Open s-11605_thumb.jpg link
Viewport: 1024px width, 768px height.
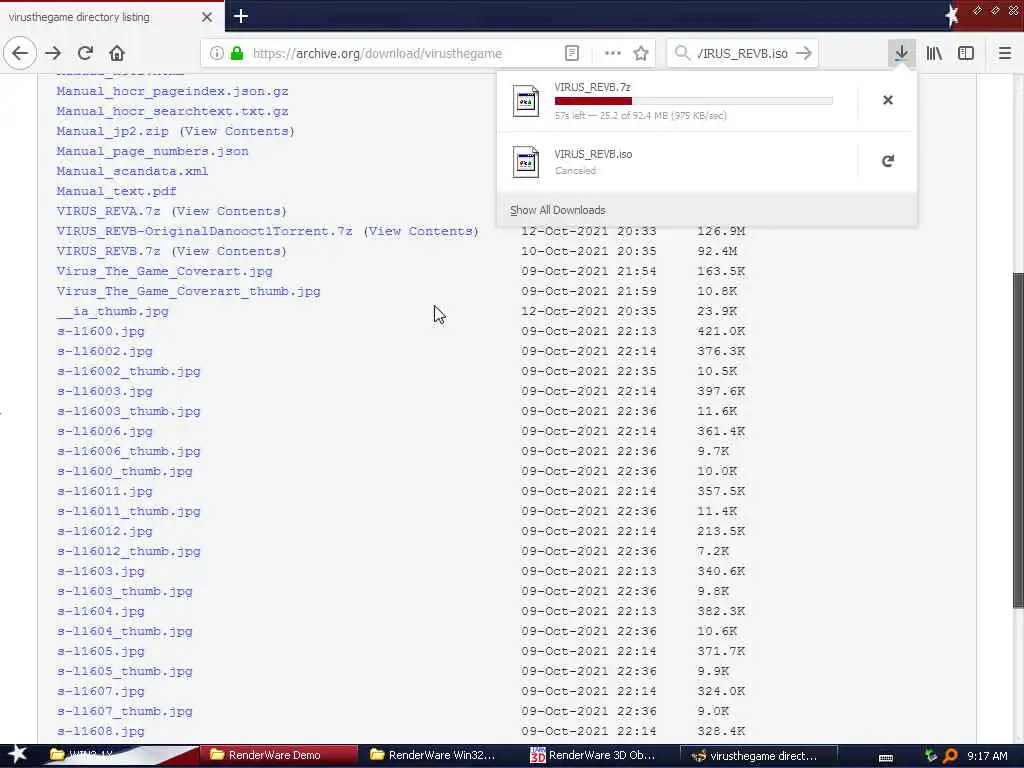(125, 671)
